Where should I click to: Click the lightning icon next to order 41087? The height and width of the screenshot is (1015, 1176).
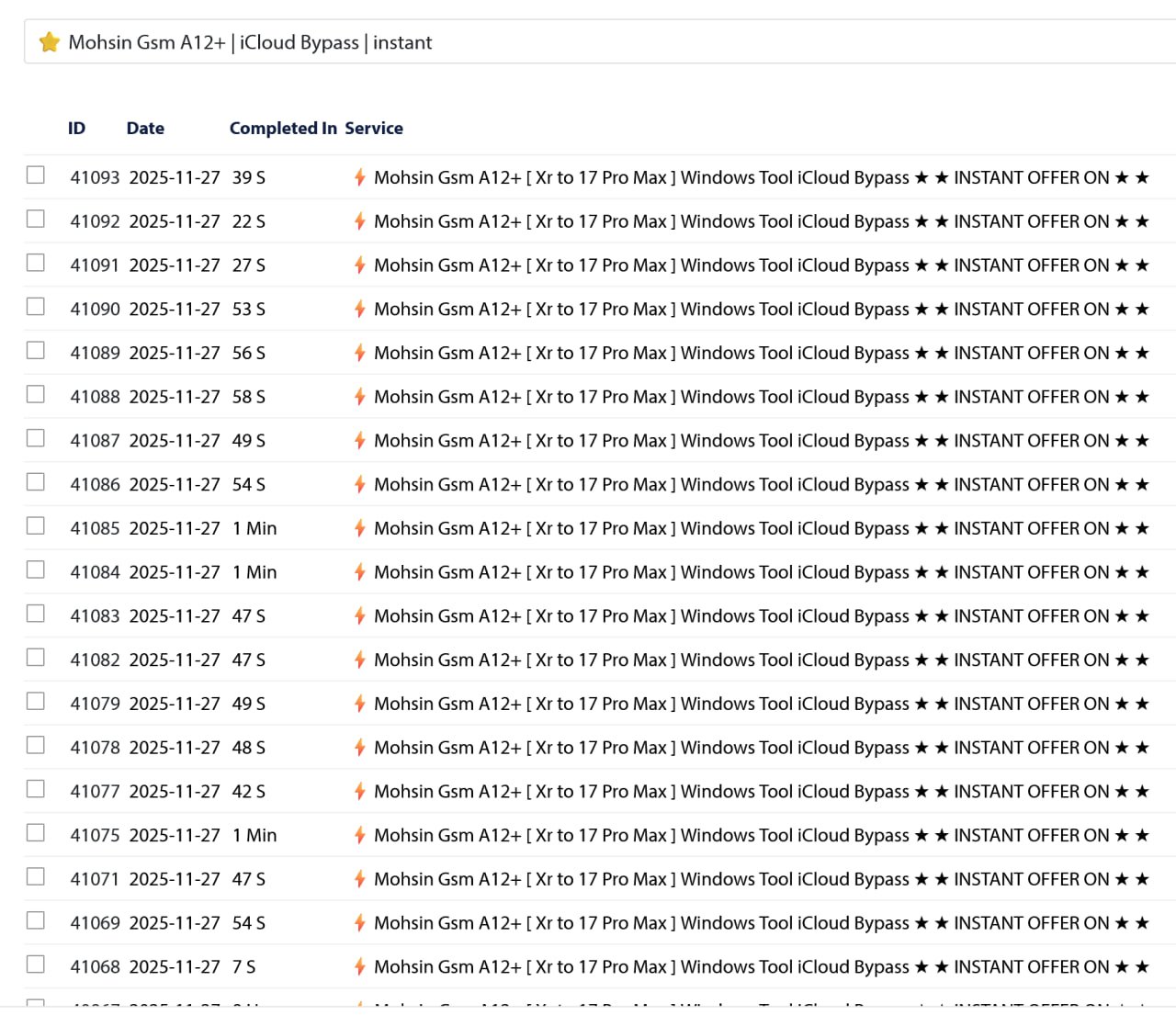(360, 441)
